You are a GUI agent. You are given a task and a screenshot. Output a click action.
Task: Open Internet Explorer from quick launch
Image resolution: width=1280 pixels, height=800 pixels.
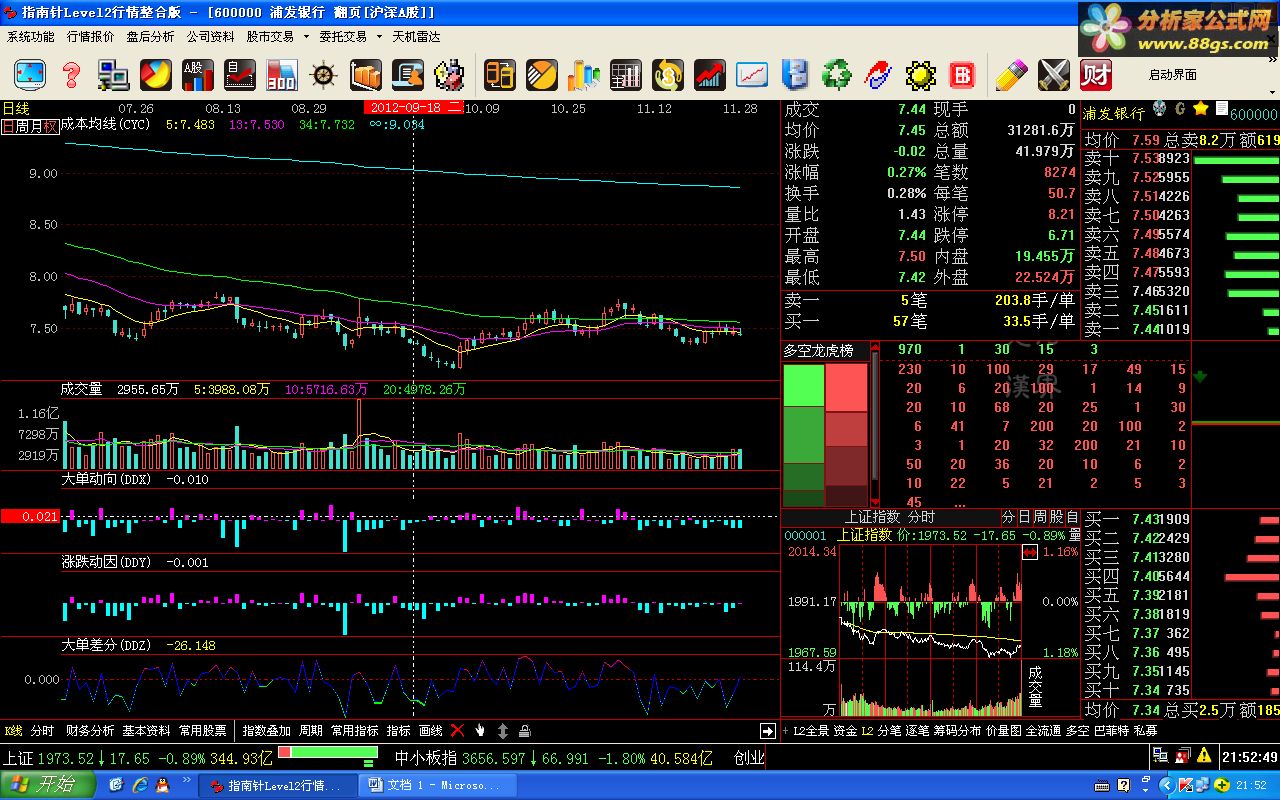(x=139, y=784)
